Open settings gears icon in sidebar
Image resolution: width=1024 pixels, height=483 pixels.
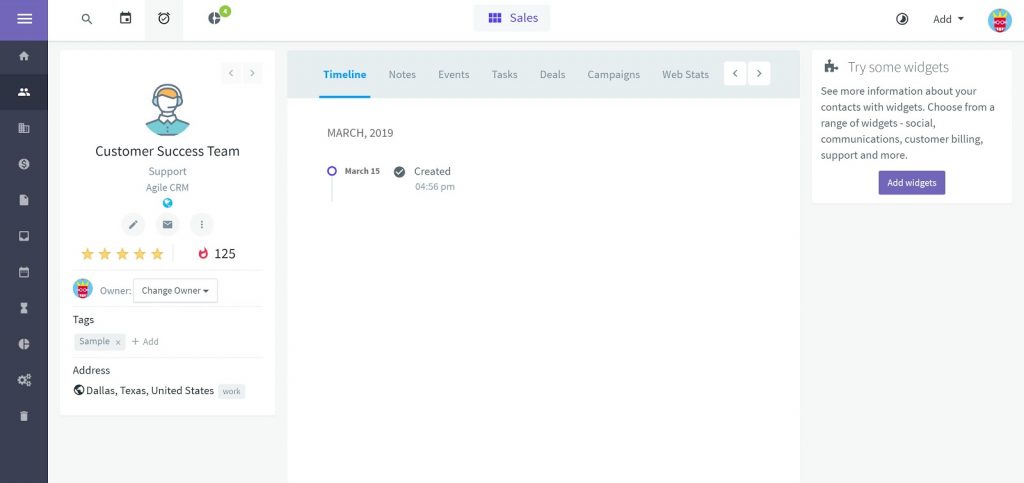coord(24,380)
